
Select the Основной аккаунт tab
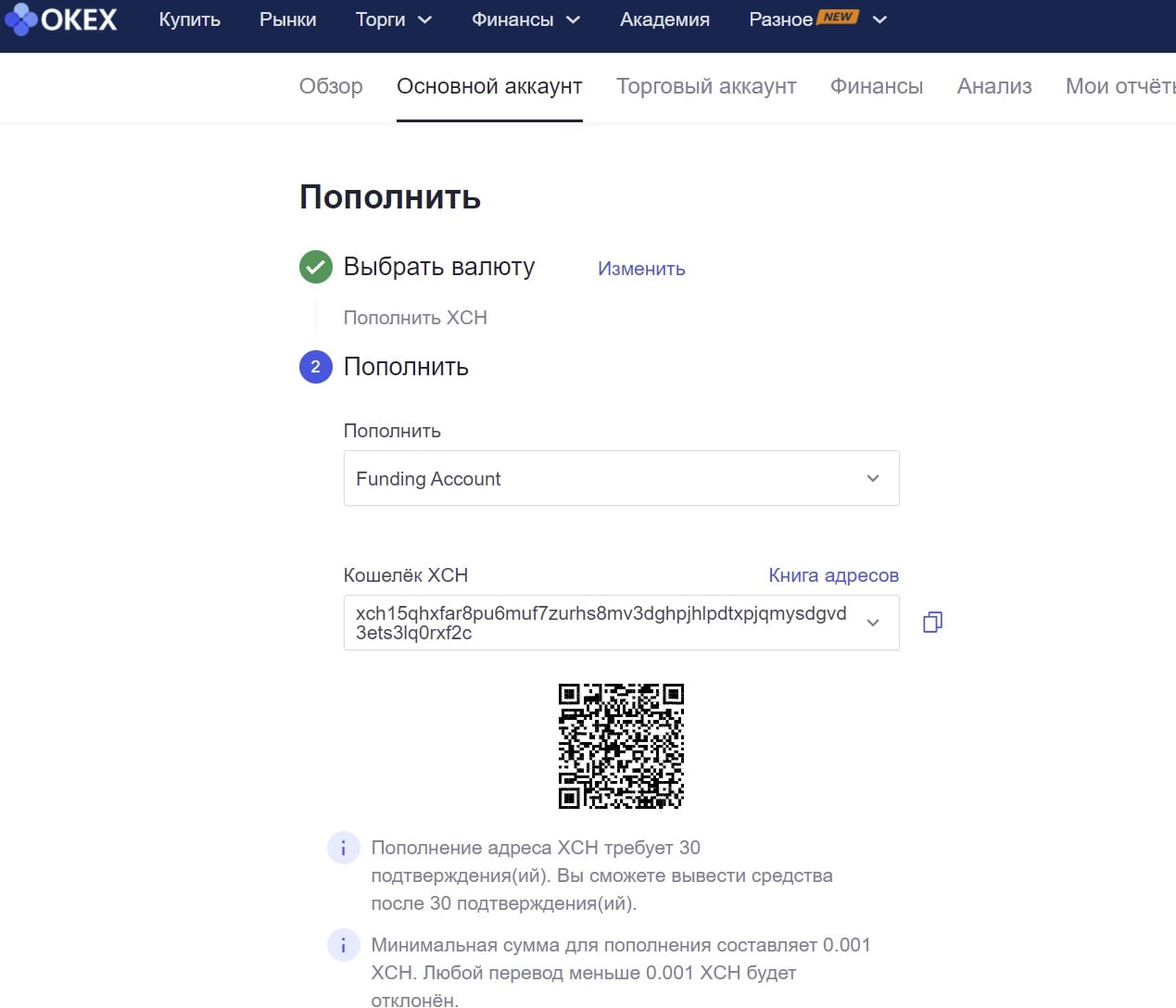pyautogui.click(x=489, y=86)
